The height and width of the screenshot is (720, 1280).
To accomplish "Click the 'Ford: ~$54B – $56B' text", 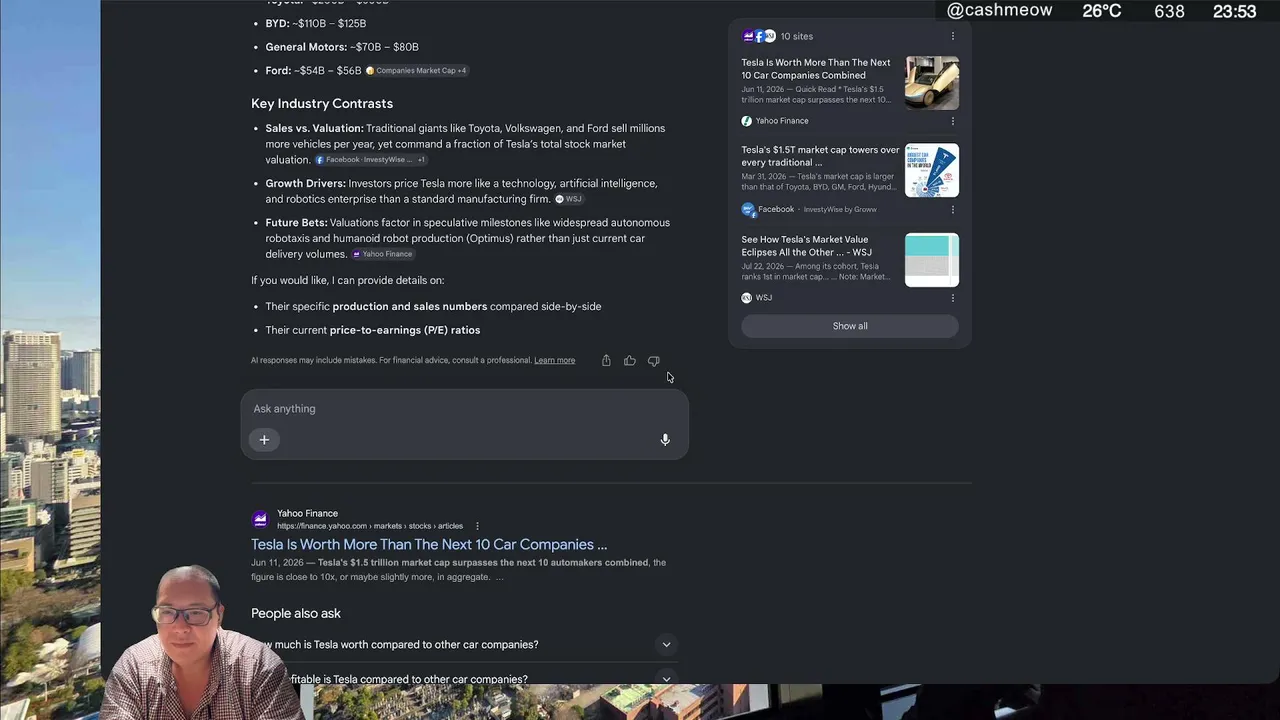I will tap(313, 71).
